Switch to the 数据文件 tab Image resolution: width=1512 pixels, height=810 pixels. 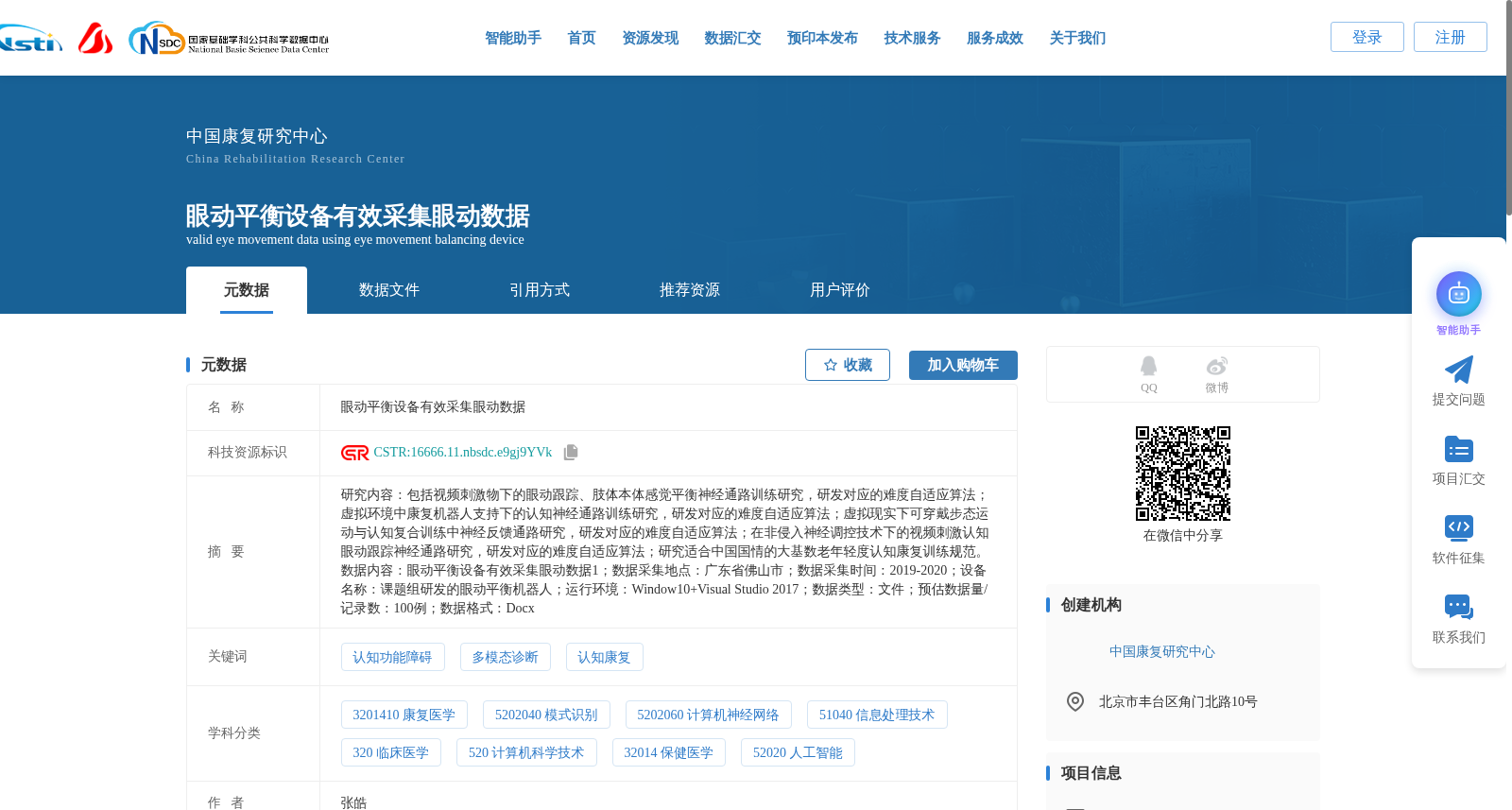389,290
